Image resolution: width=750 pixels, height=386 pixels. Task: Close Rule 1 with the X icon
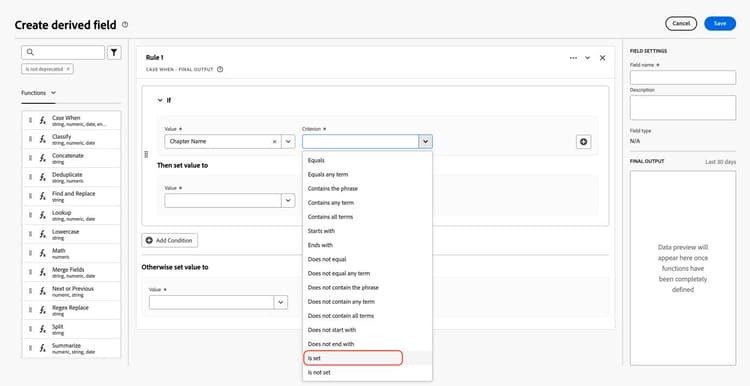(602, 58)
